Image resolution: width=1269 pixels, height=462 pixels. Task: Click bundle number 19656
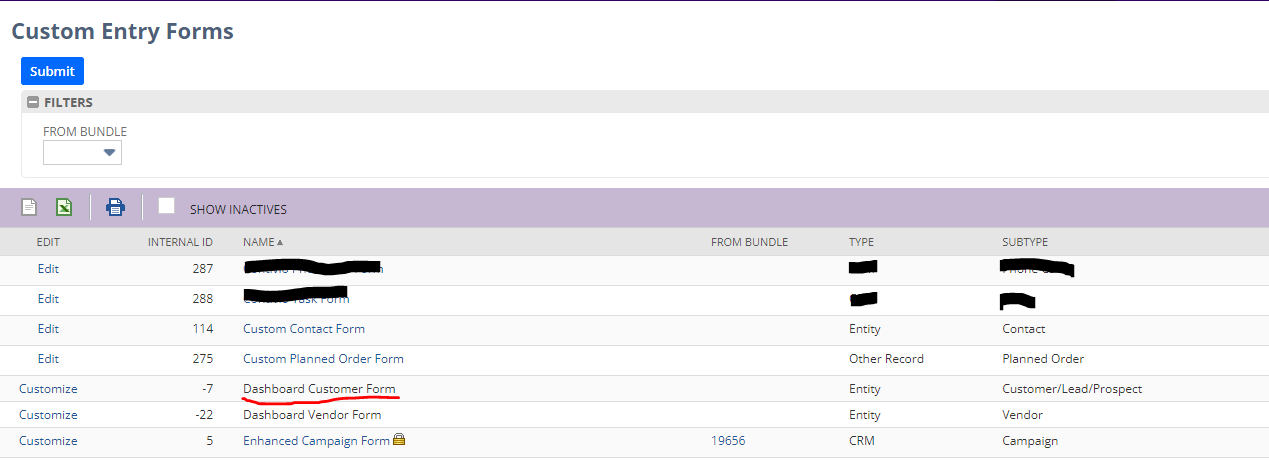coord(728,441)
